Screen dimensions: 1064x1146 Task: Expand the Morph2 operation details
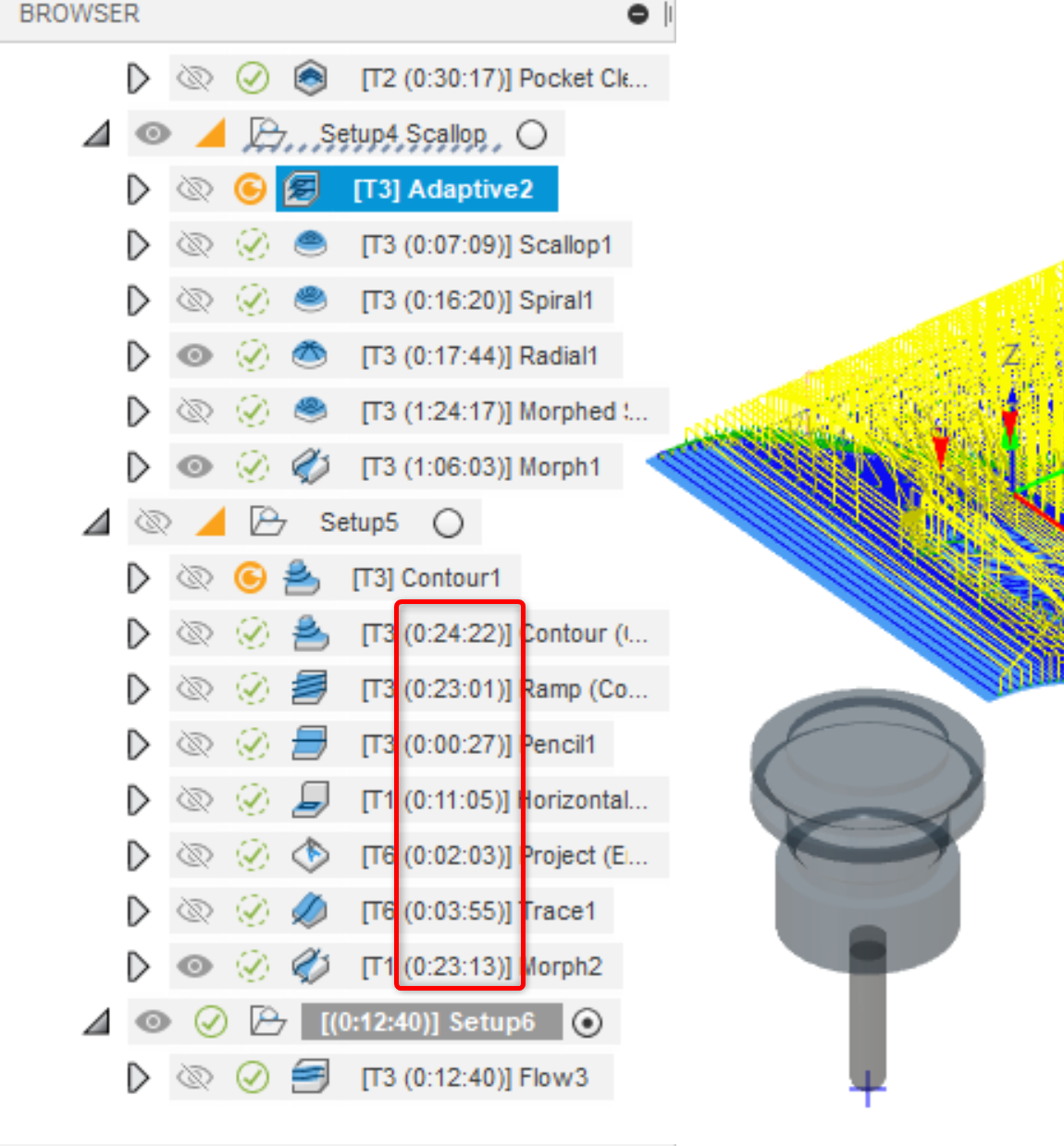coord(139,966)
